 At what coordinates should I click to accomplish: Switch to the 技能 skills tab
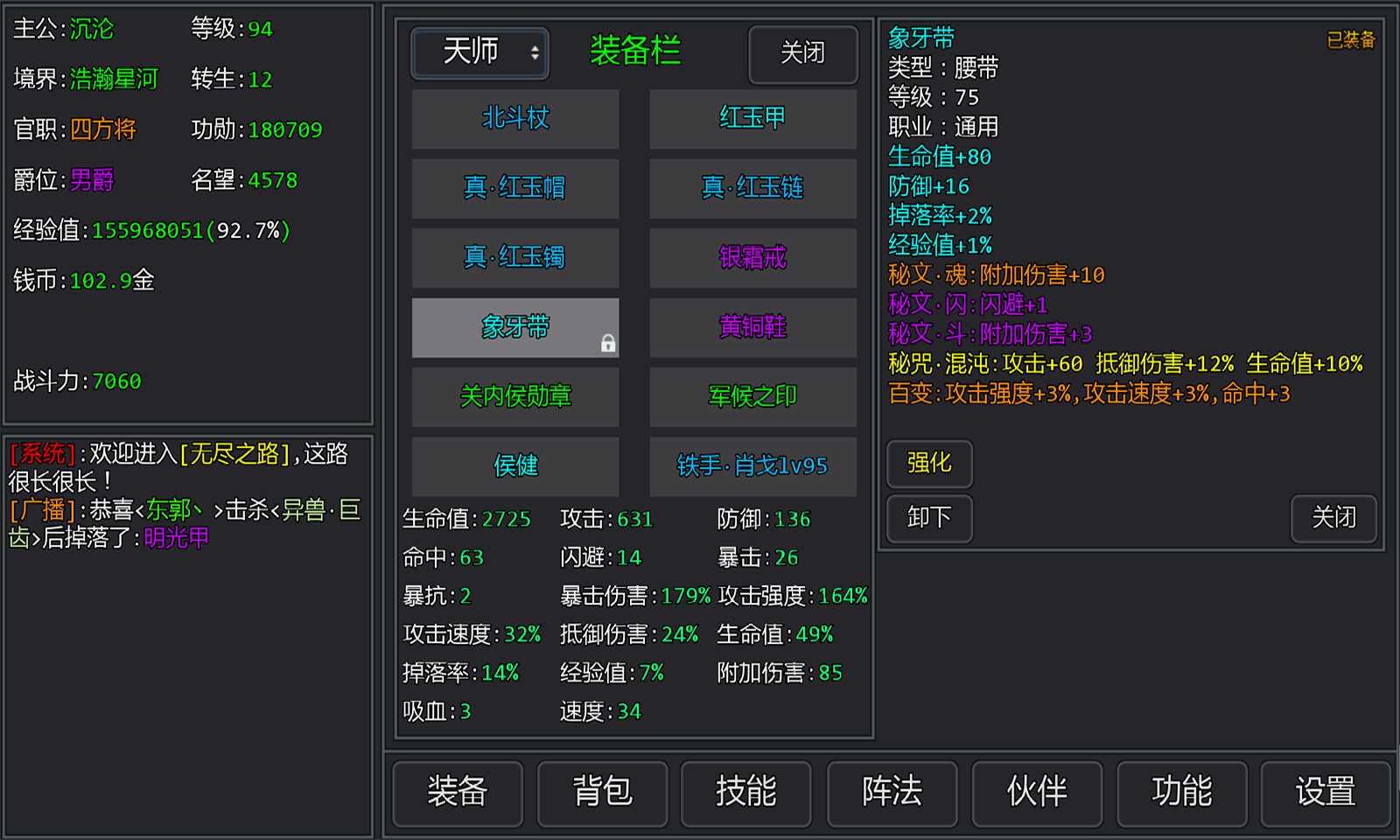747,793
